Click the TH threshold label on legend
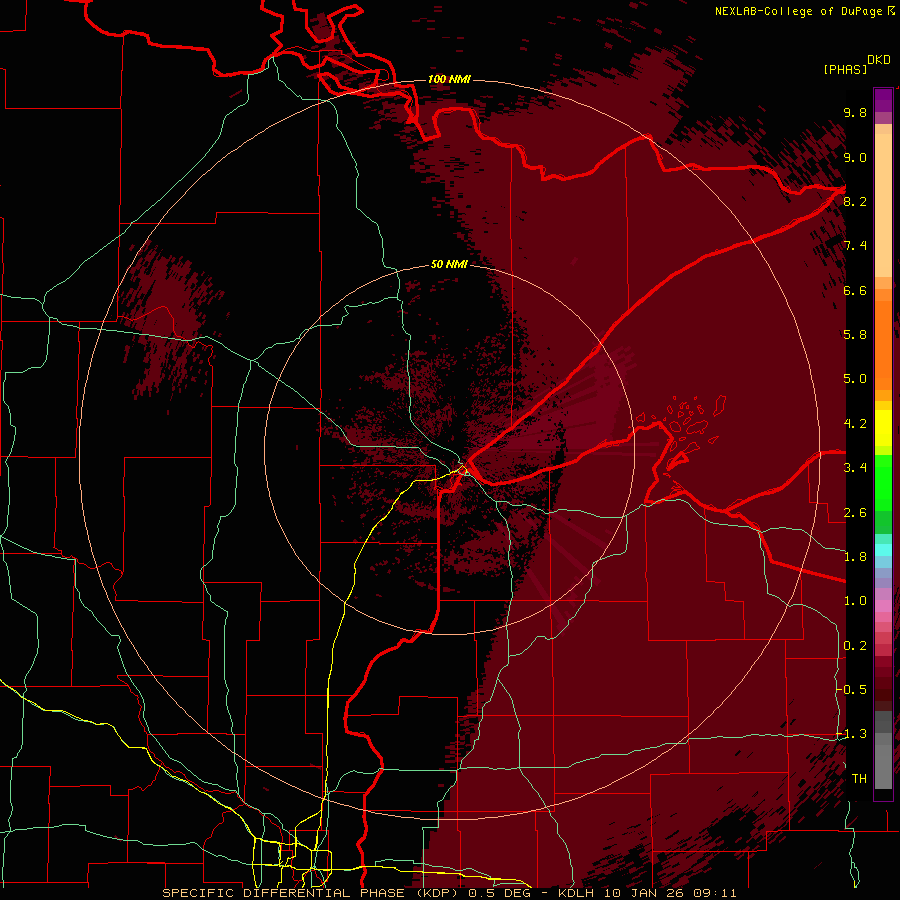The height and width of the screenshot is (900, 900). [859, 779]
